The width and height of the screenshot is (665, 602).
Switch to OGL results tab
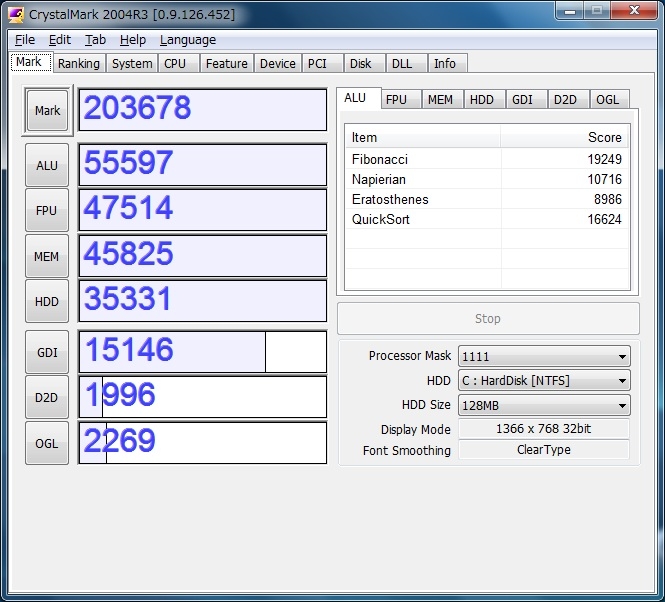click(x=607, y=99)
